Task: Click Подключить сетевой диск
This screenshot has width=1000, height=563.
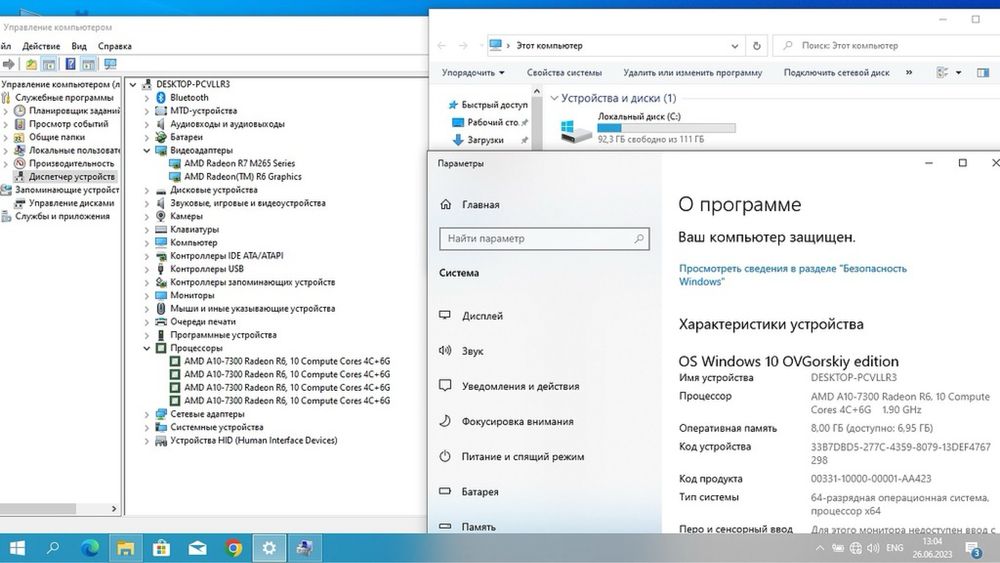Action: coord(836,73)
